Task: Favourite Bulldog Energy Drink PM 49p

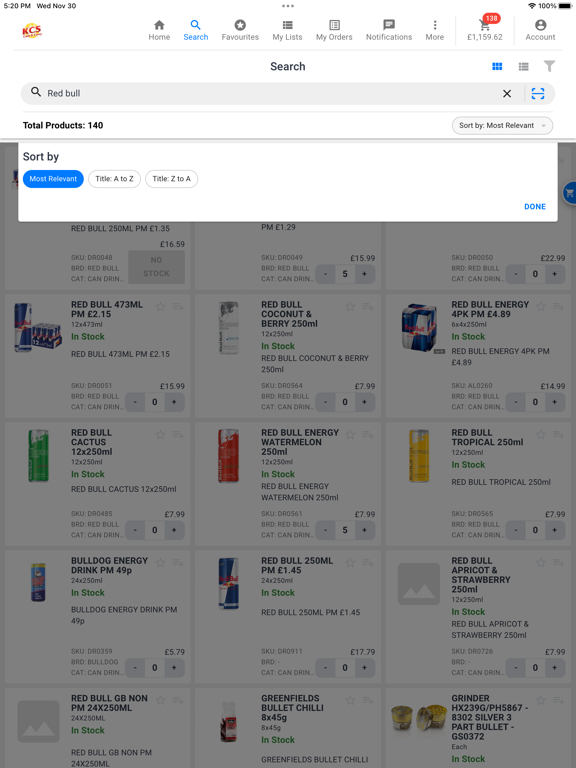Action: coord(160,563)
